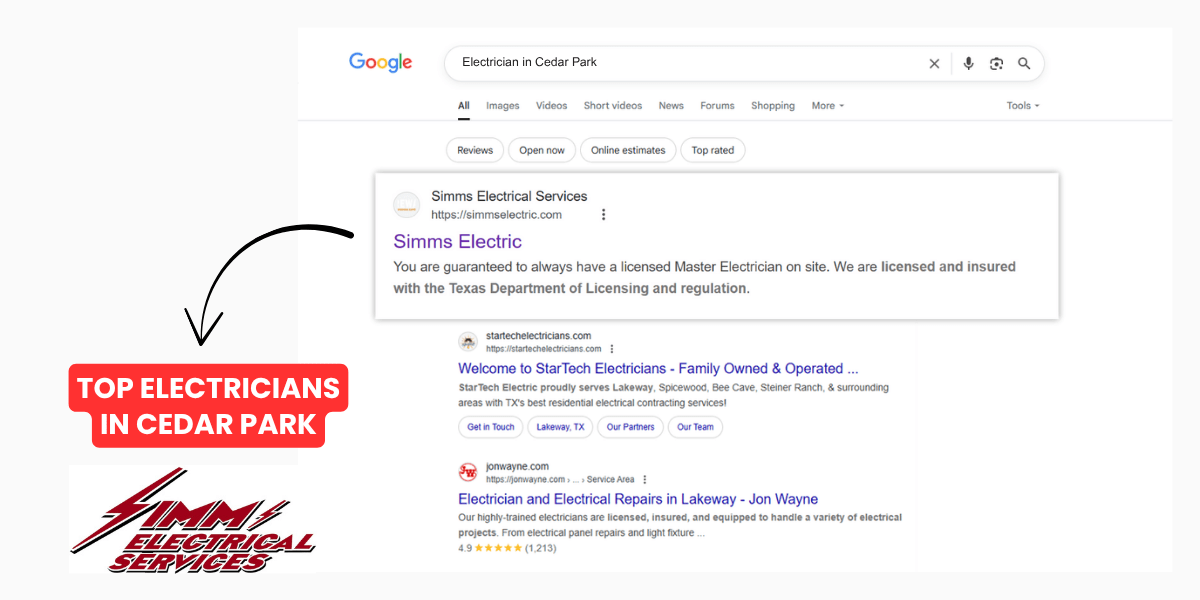Screen dimensions: 1200x600
Task: Open three-dot menu beside startechelectricians.com
Action: (x=611, y=349)
